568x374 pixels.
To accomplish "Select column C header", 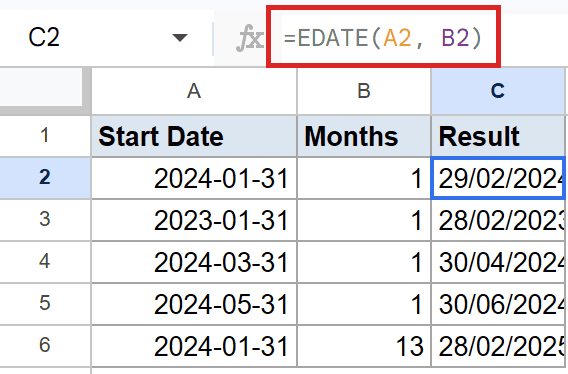I will coord(498,91).
